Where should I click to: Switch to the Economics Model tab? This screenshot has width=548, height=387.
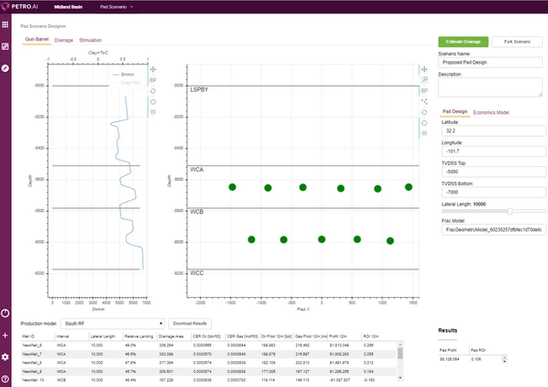(x=491, y=112)
